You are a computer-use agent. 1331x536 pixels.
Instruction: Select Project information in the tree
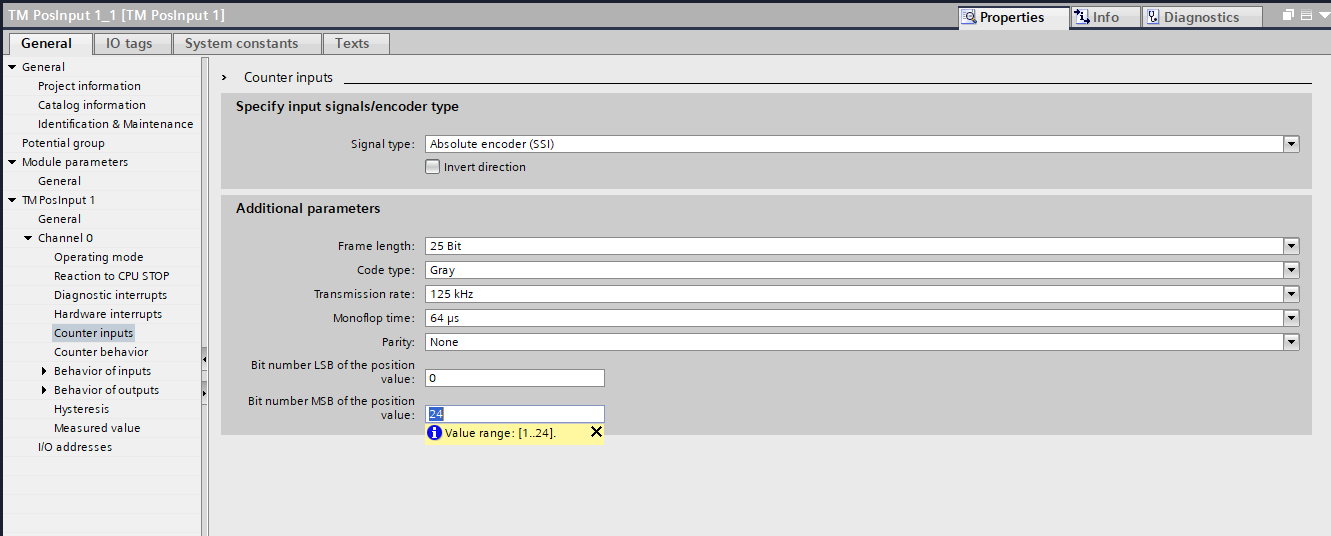coord(89,86)
